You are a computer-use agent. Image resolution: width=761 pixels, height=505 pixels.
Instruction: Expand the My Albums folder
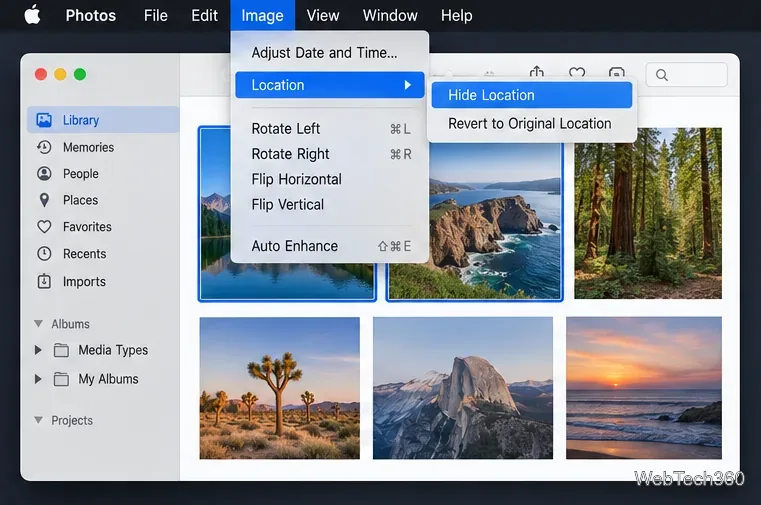coord(38,379)
